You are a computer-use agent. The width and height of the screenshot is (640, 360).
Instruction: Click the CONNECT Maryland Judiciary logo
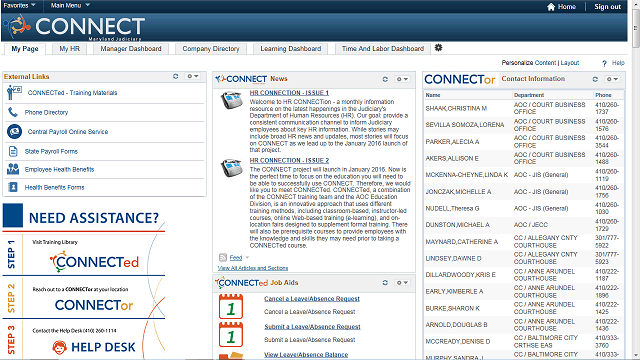(x=74, y=27)
